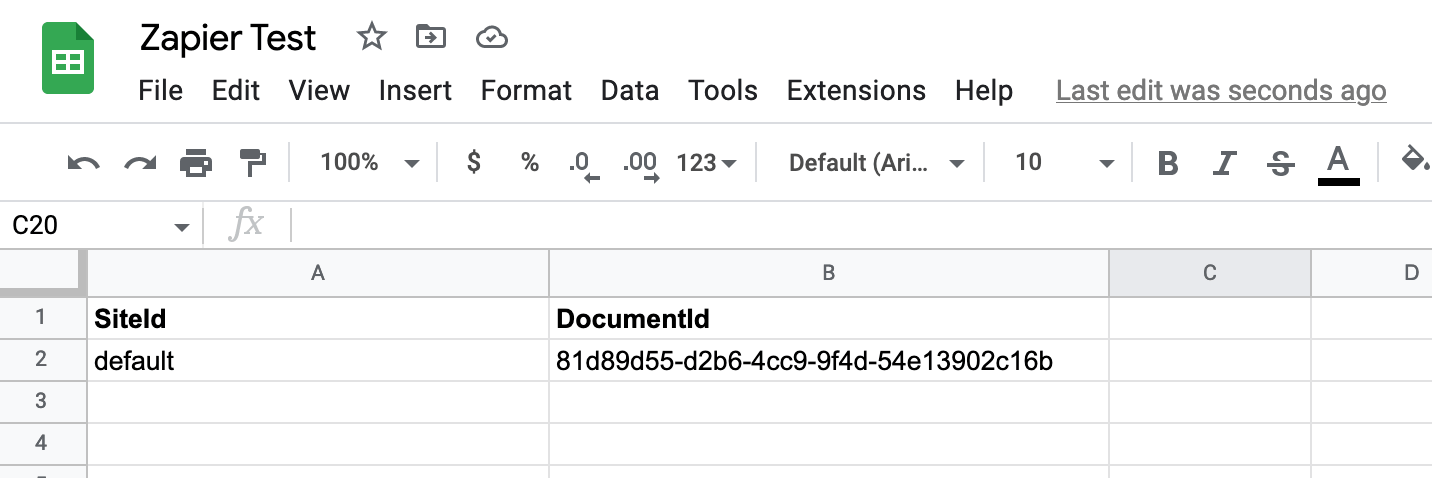This screenshot has width=1432, height=478.
Task: Click the select-all corner box
Action: (x=43, y=272)
